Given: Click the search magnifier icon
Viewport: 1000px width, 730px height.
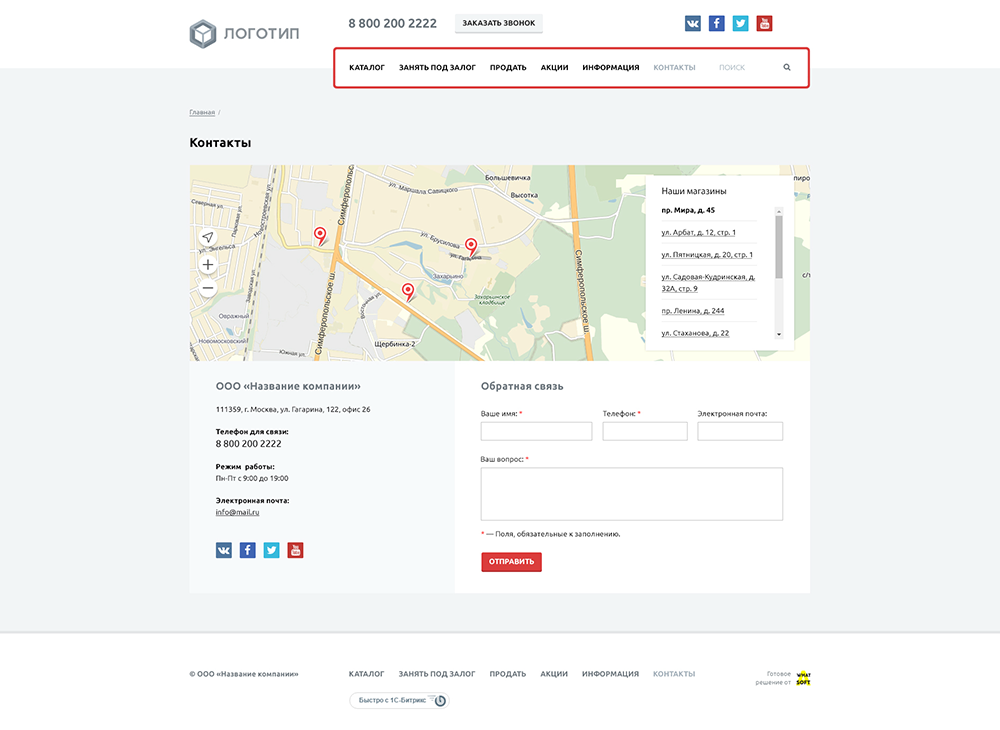Looking at the screenshot, I should [x=787, y=67].
